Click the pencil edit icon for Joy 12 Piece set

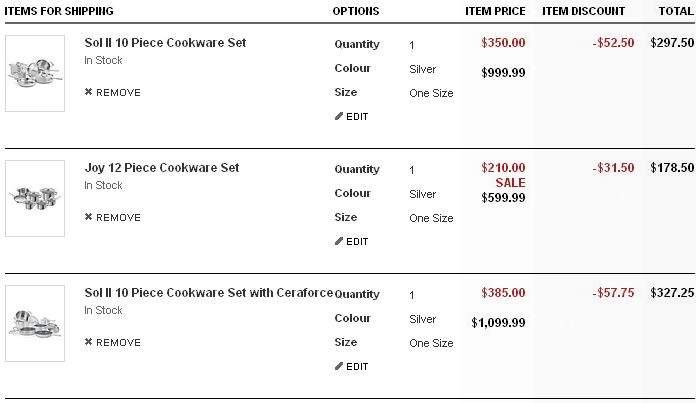click(x=339, y=242)
